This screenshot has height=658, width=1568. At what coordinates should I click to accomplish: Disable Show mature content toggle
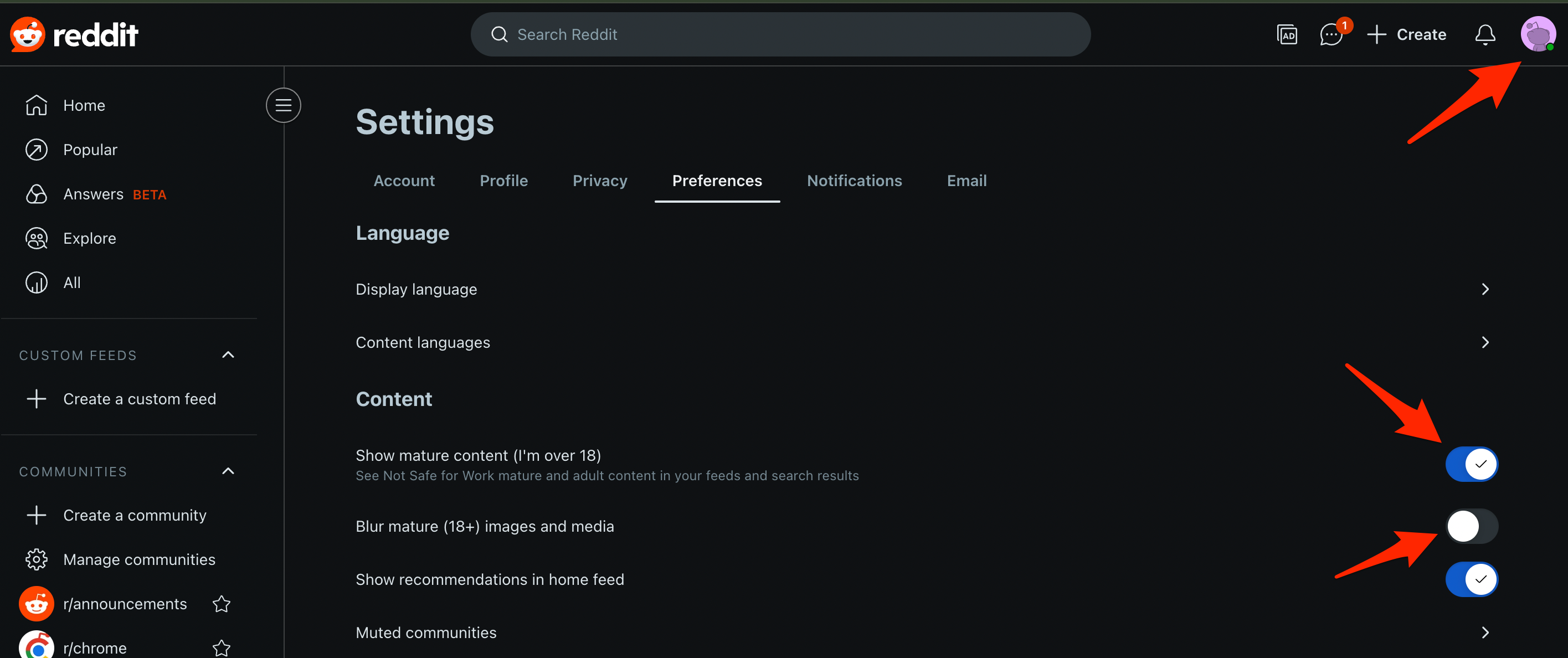tap(1471, 465)
